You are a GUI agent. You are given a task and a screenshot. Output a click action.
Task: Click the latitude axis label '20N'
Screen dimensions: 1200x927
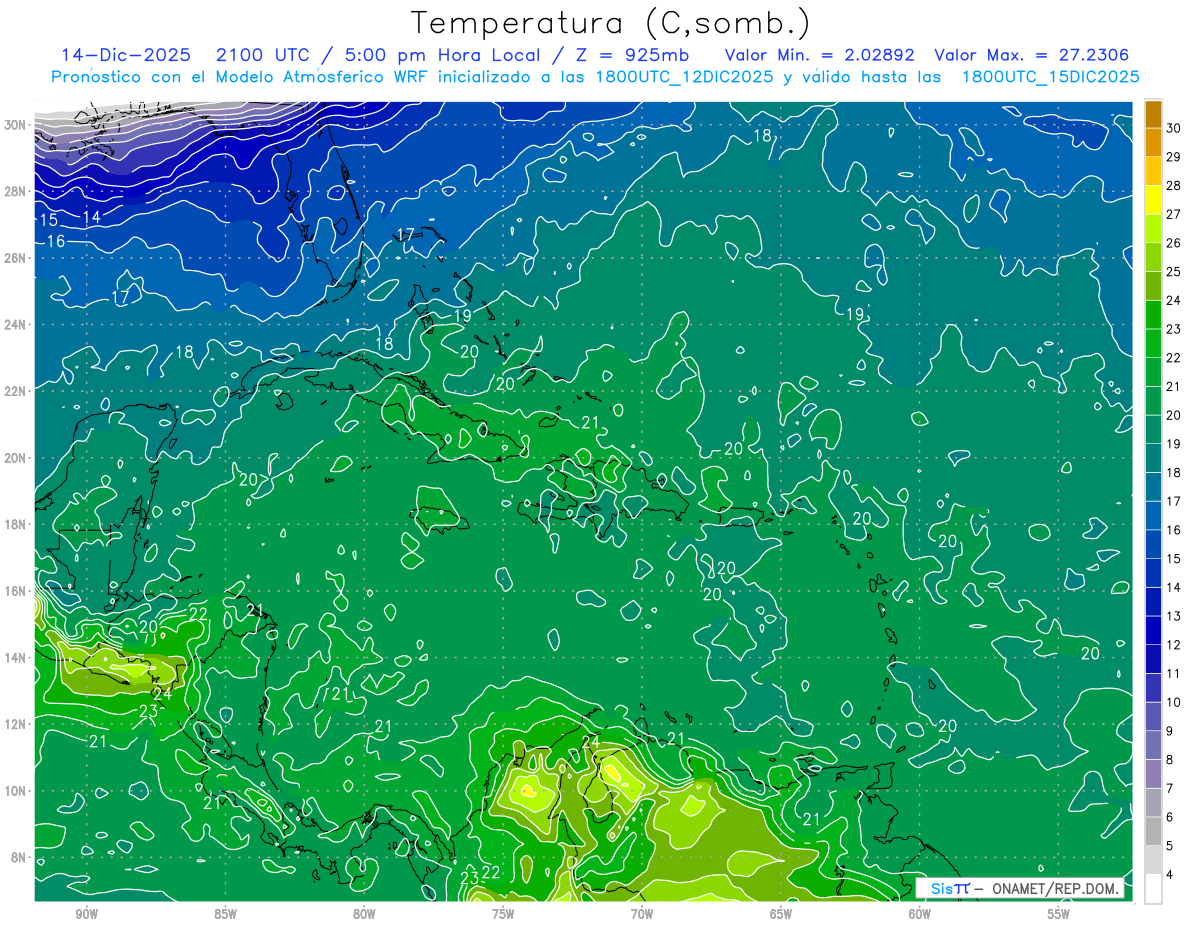point(16,457)
